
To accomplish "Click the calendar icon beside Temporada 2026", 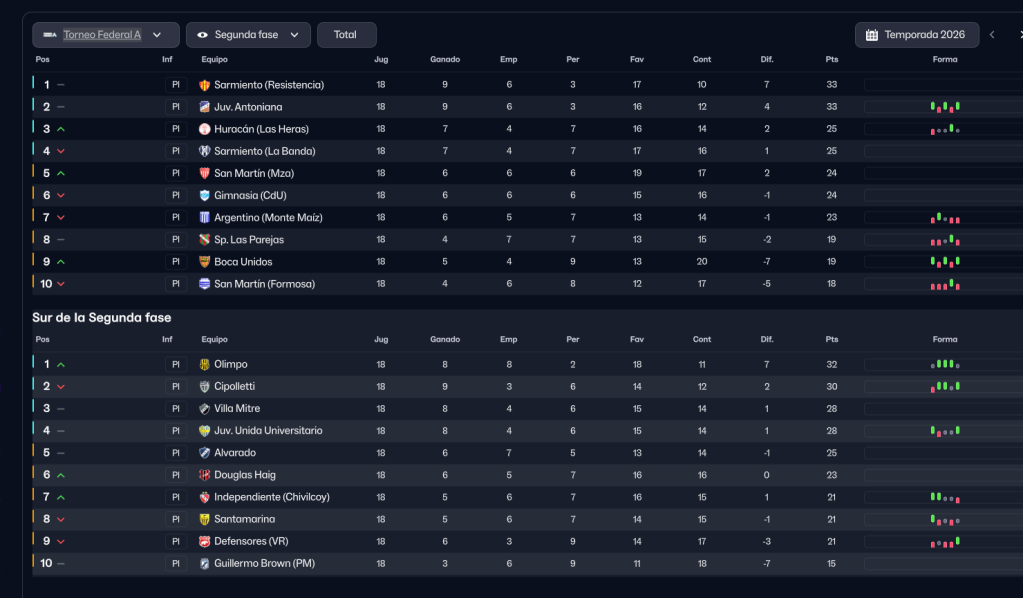I will coord(872,35).
